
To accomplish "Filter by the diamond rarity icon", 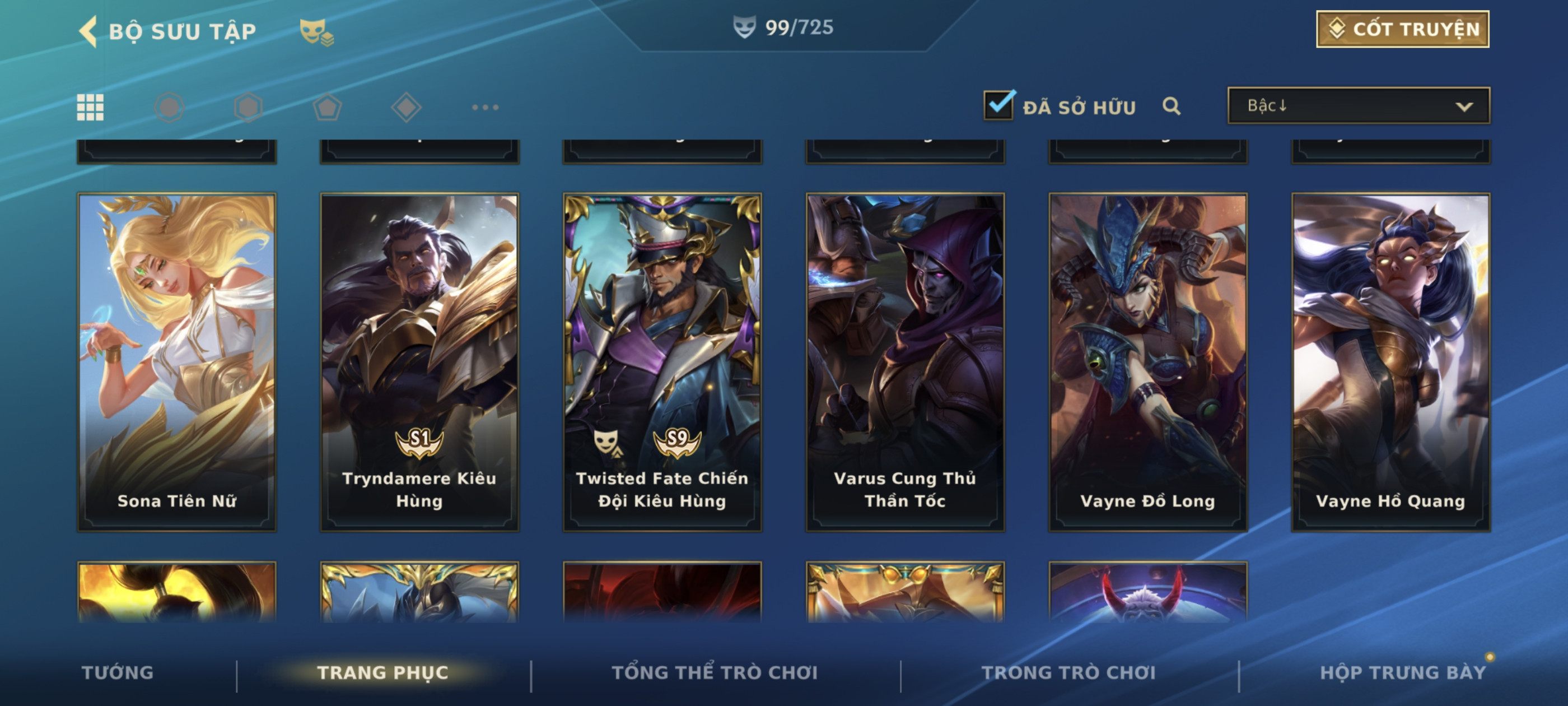I will pyautogui.click(x=407, y=107).
